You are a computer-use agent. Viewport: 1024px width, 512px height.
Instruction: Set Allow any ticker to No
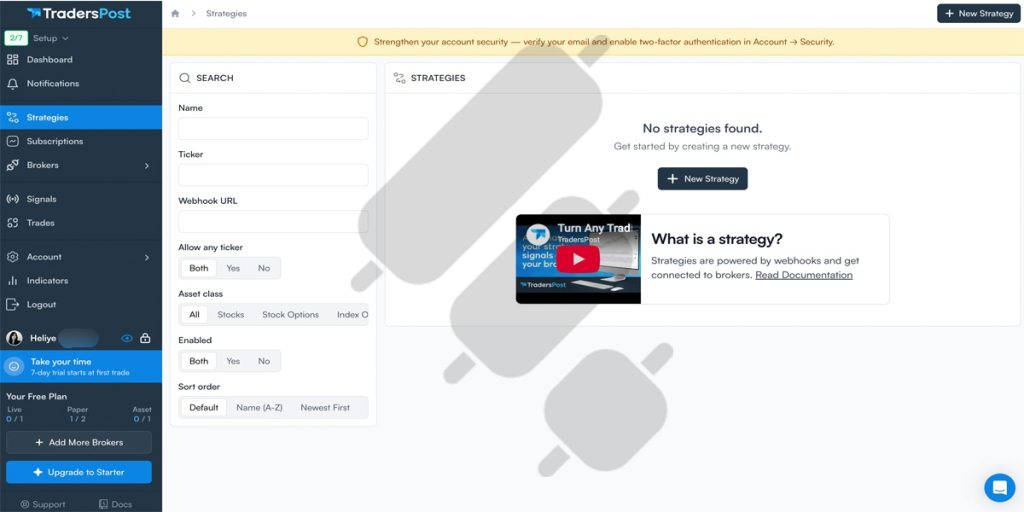point(264,268)
